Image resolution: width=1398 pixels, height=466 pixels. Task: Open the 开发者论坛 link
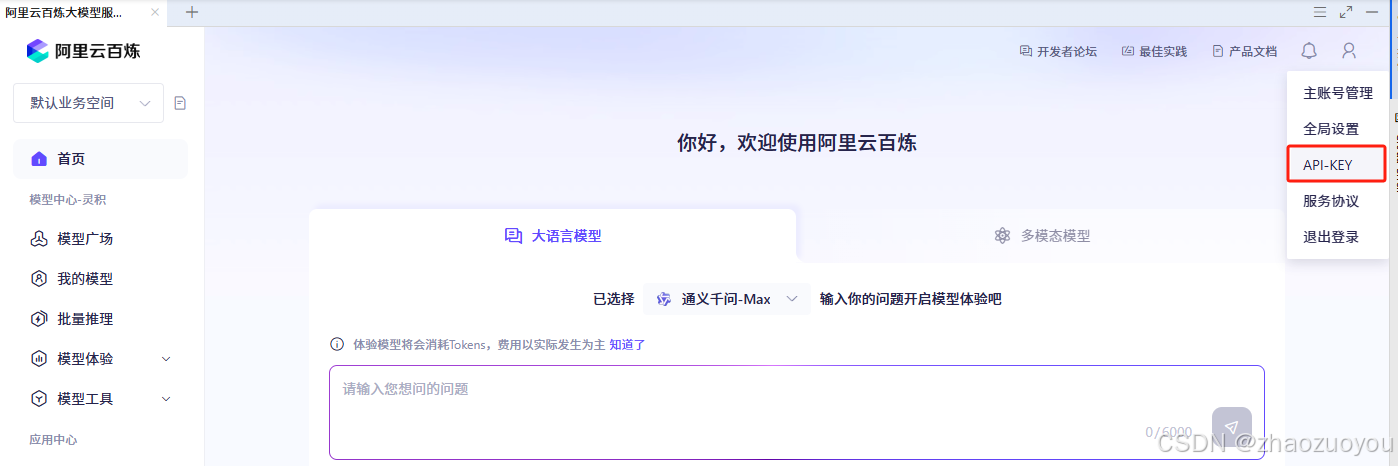[1067, 51]
